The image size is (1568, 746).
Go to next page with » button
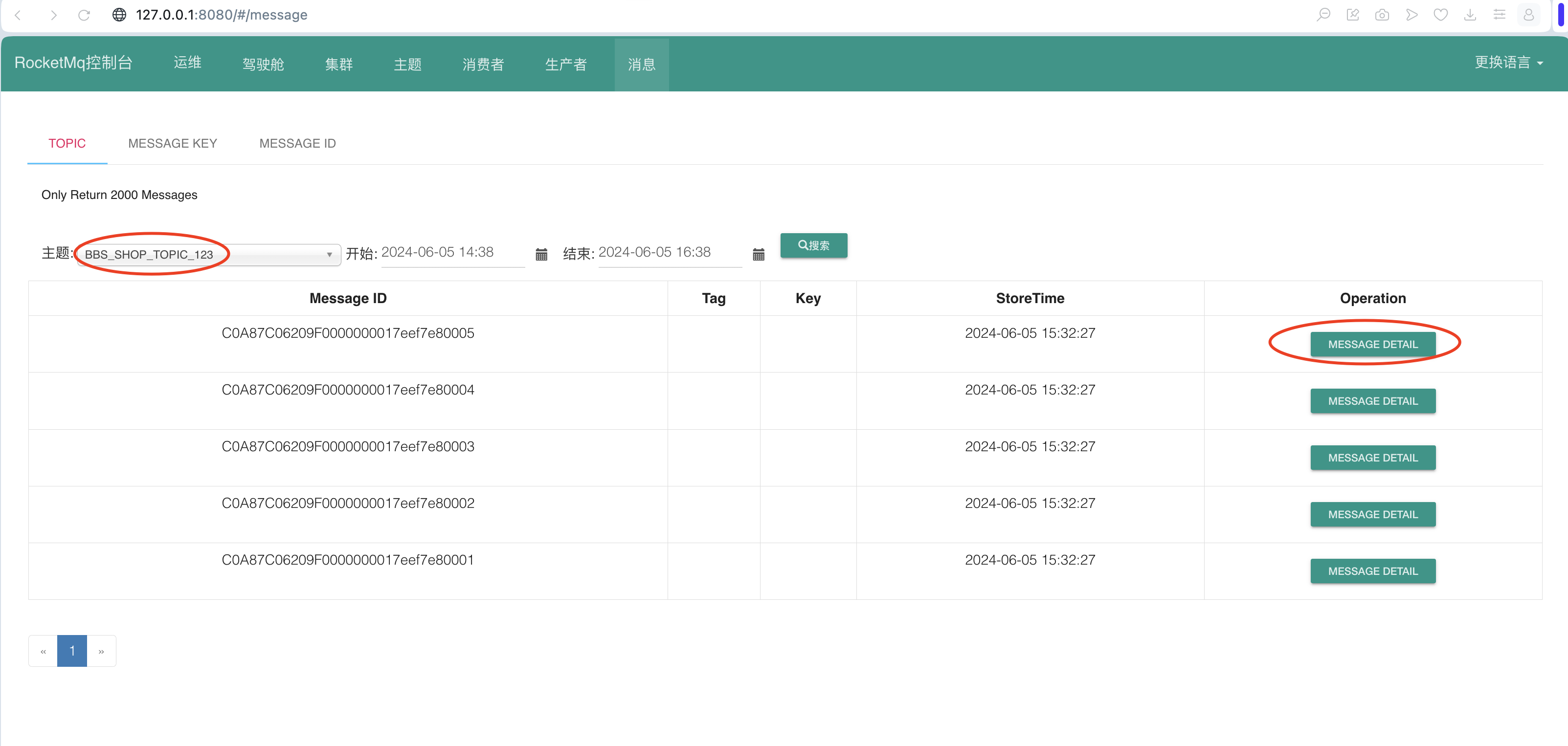[101, 651]
